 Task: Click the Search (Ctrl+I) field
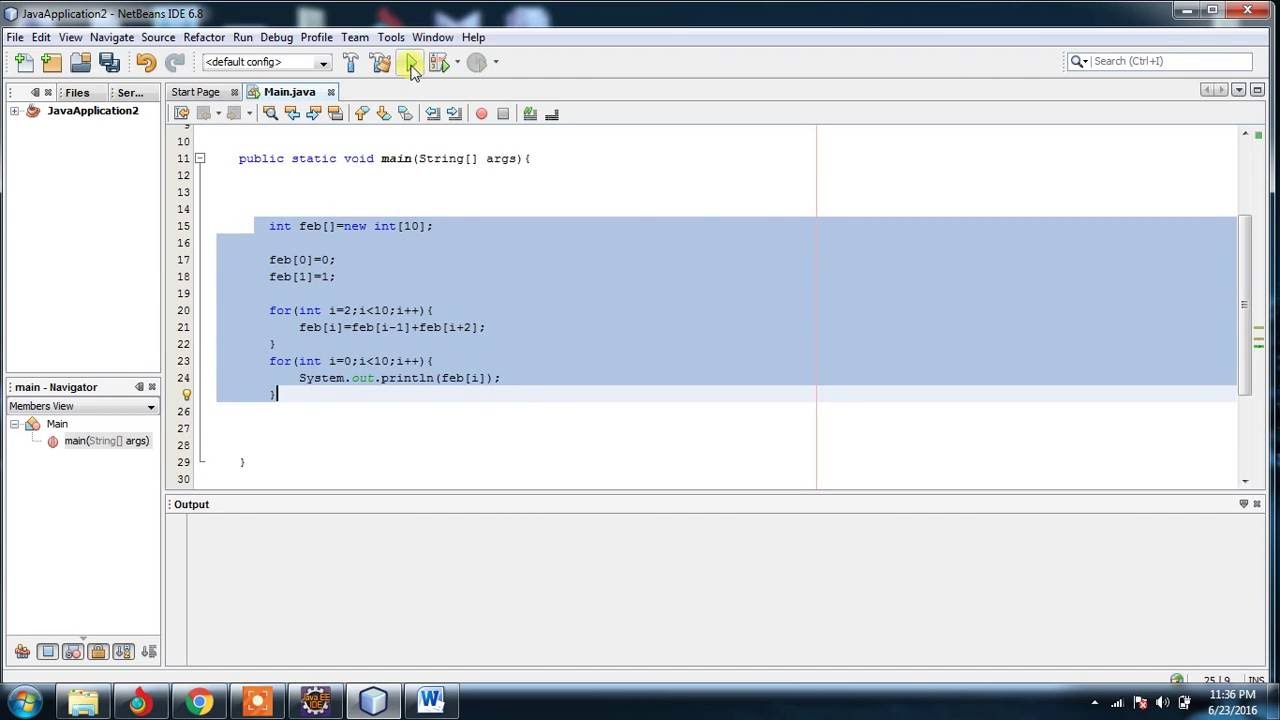point(1169,61)
